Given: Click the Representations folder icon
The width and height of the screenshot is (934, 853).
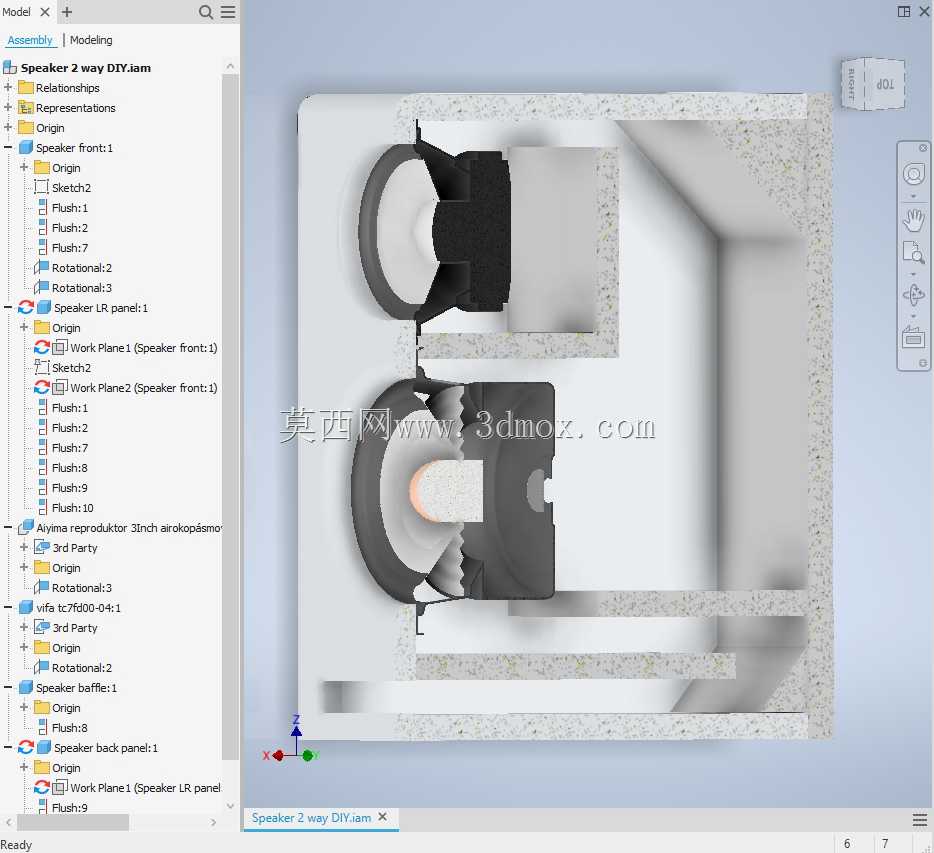Looking at the screenshot, I should tap(26, 107).
